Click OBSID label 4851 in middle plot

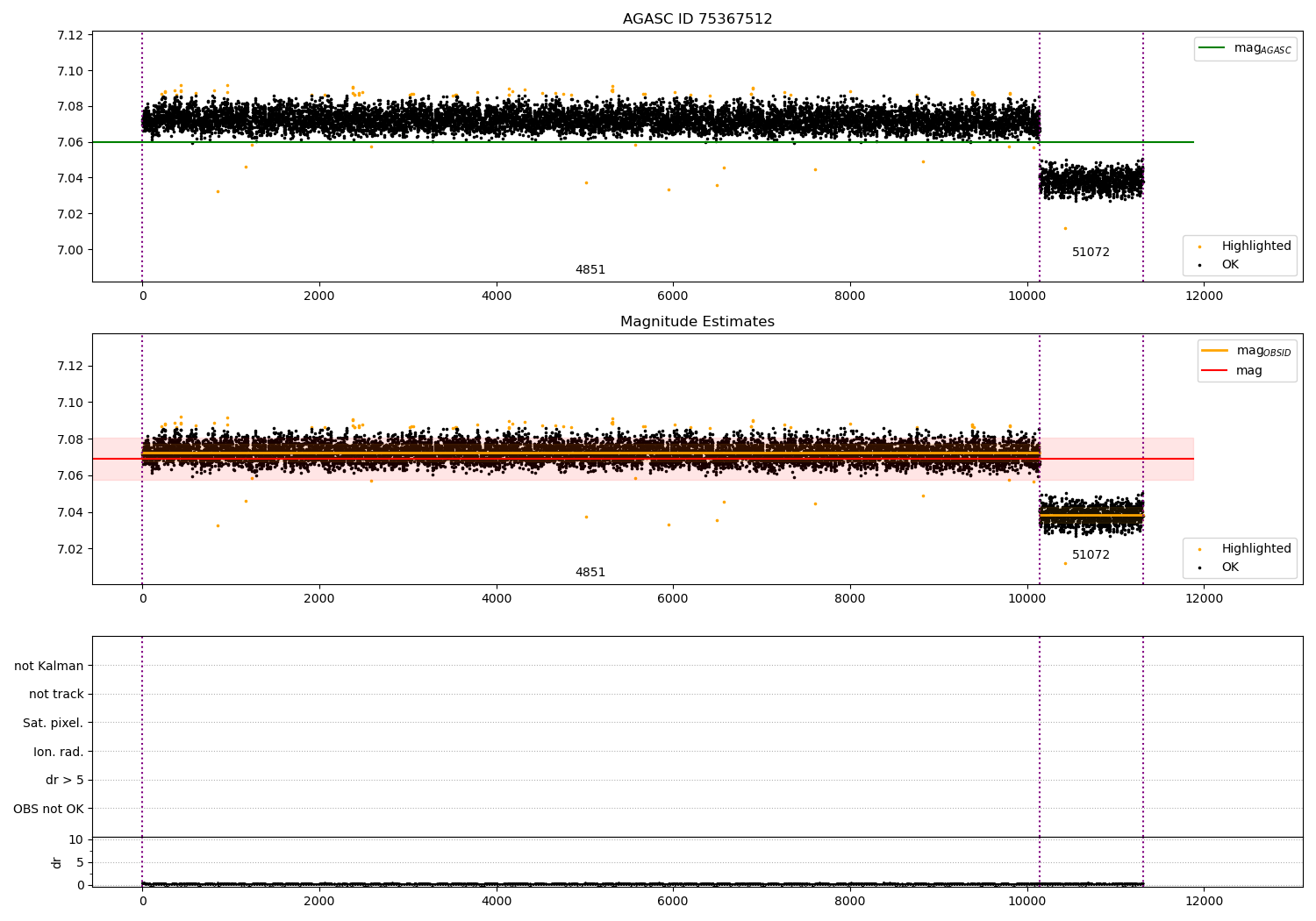pyautogui.click(x=590, y=573)
